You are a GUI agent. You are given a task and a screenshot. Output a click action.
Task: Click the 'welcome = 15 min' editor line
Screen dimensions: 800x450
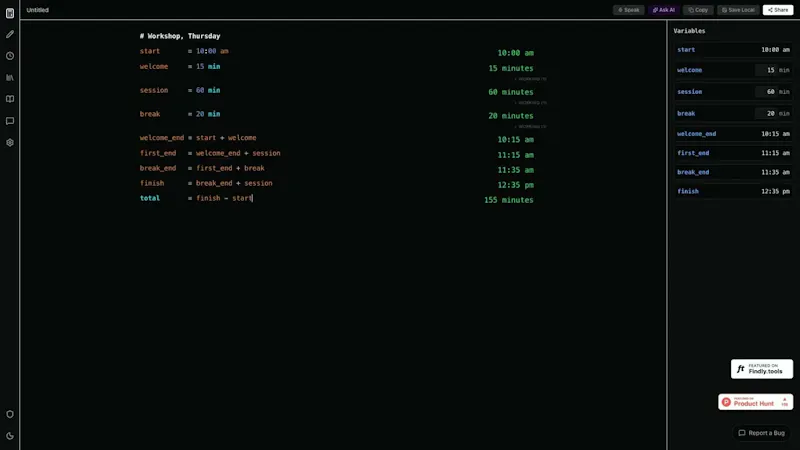(180, 66)
